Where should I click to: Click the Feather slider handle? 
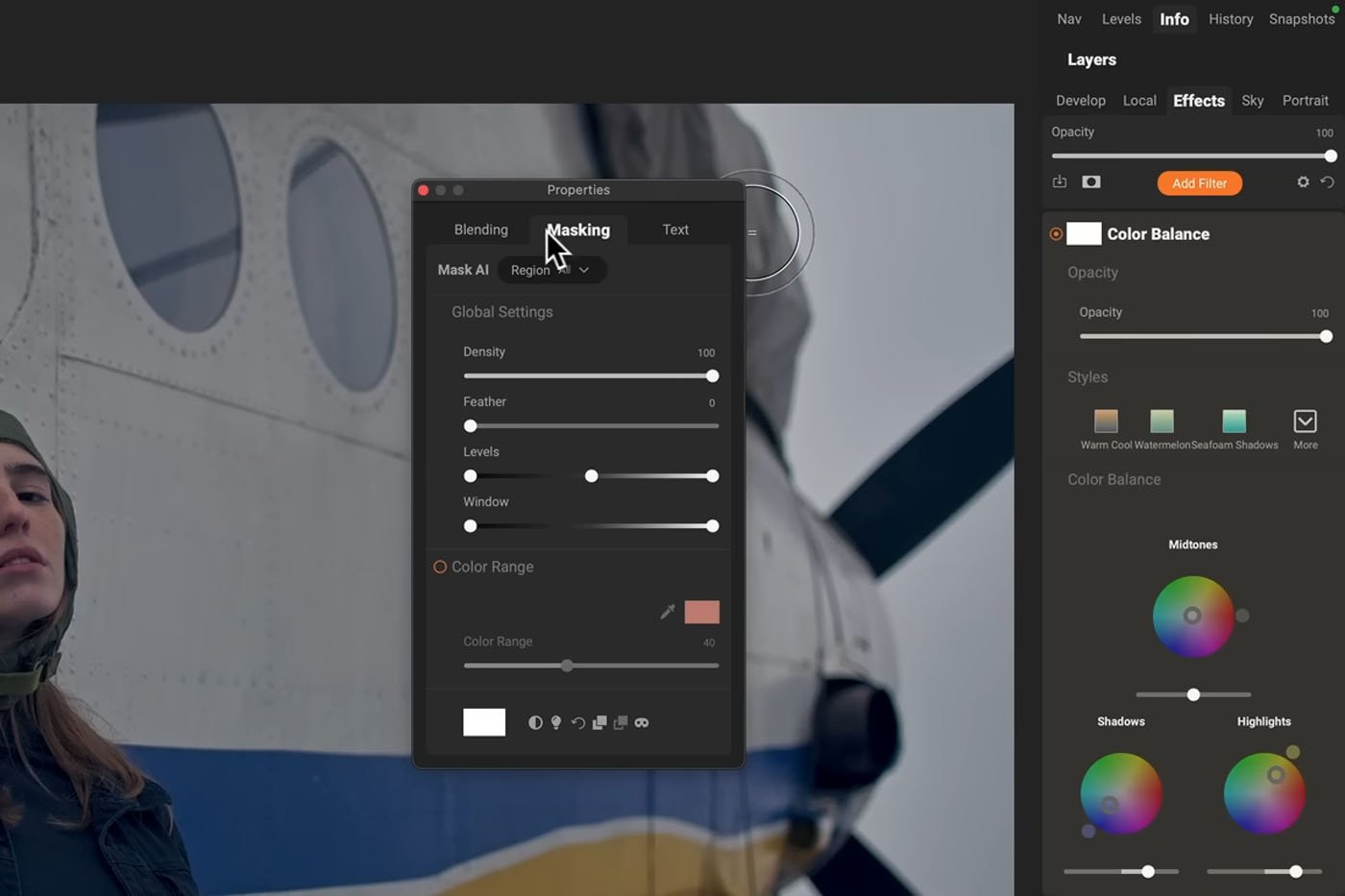point(470,425)
